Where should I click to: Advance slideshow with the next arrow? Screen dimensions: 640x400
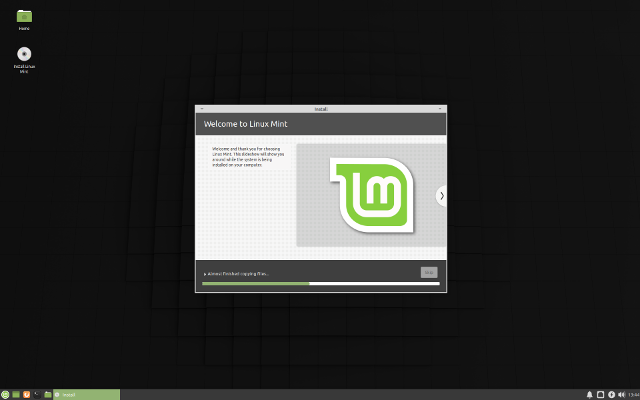click(x=442, y=196)
